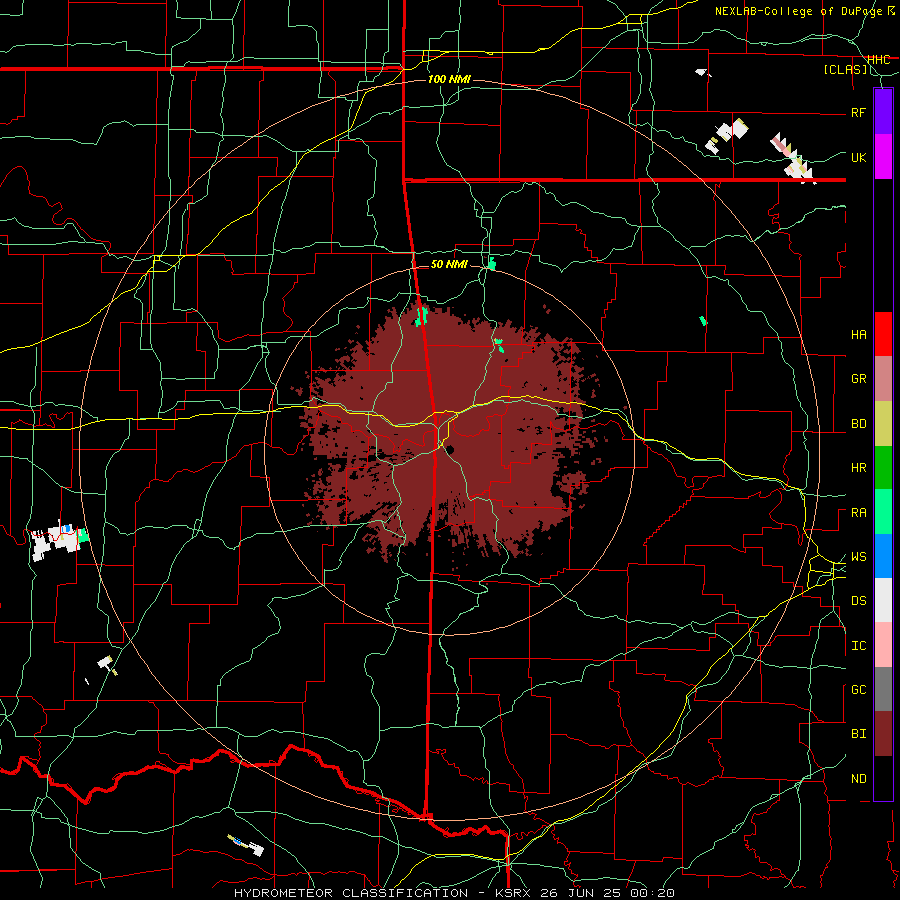Click the DS legend label
Viewport: 900px width, 900px height.
point(859,601)
